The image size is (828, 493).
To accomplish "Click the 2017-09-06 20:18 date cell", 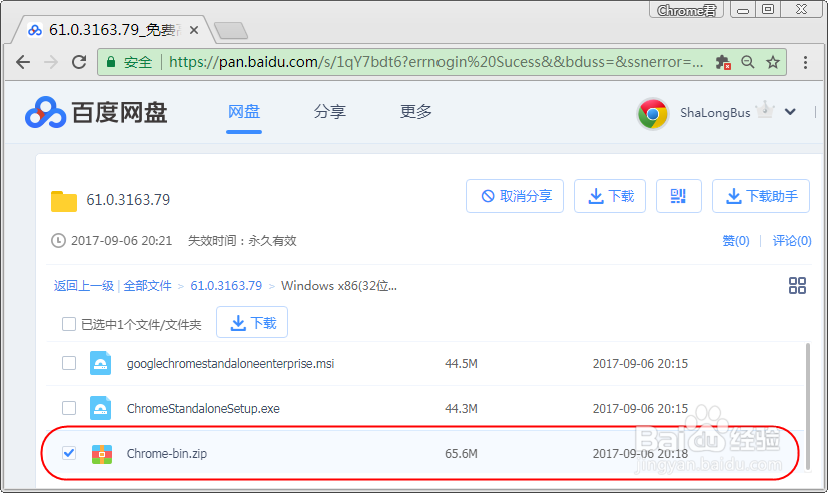I will 641,453.
